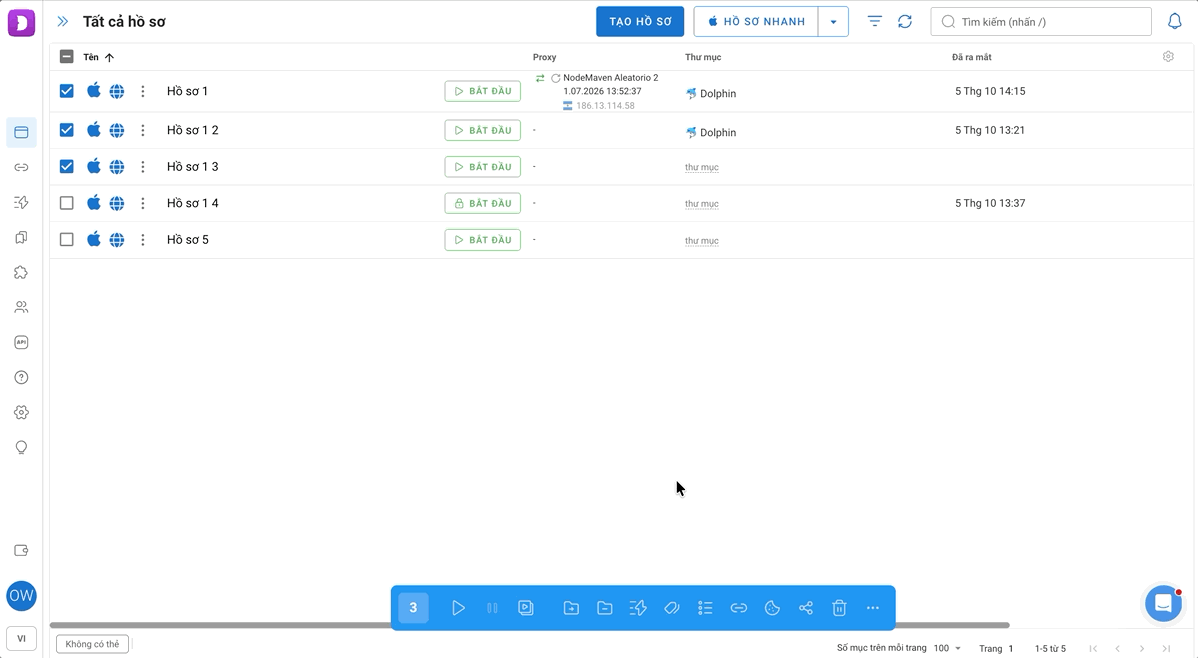The width and height of the screenshot is (1198, 658).
Task: Click the thư mục link for Hồ sơ 1 3
Action: click(x=701, y=167)
